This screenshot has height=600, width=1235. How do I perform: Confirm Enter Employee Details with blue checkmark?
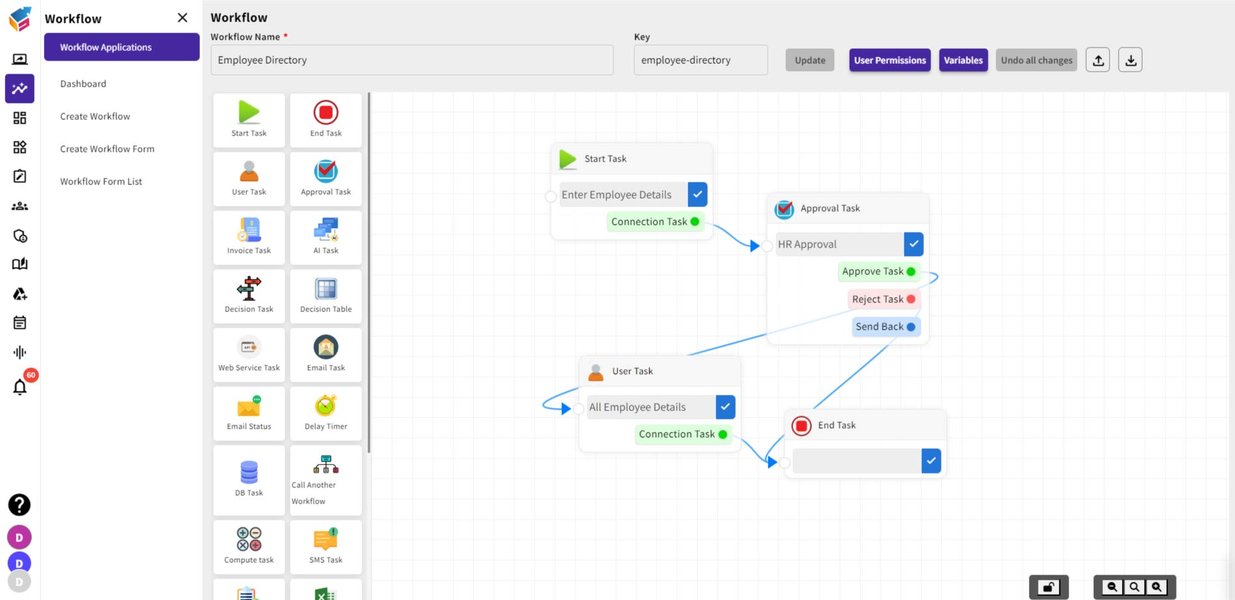(698, 195)
